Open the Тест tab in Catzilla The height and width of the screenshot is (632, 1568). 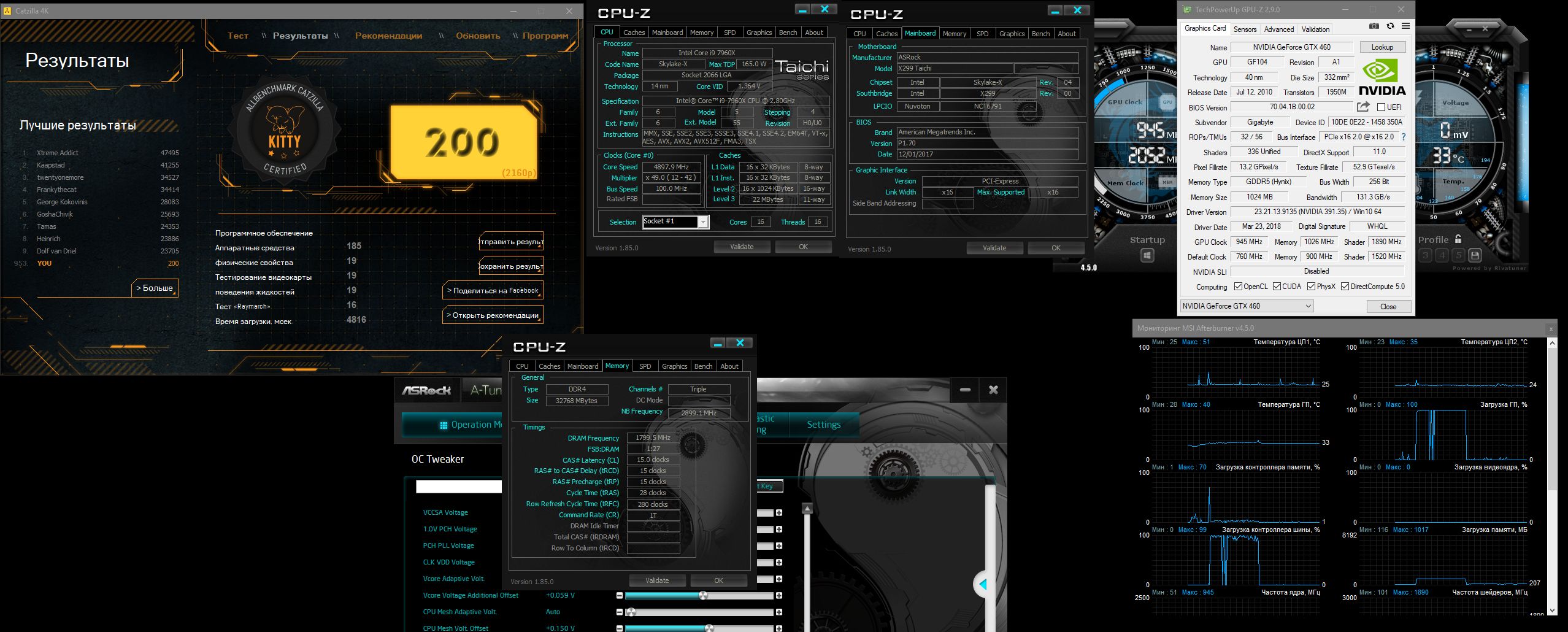tap(238, 36)
